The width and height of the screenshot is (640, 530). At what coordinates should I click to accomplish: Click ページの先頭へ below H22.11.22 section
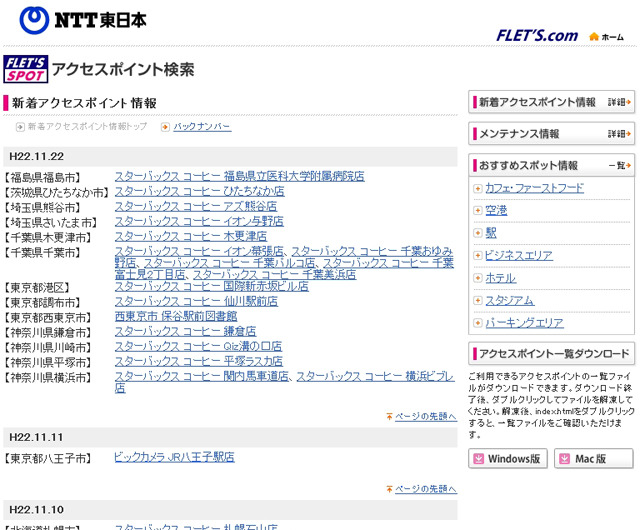(x=426, y=416)
